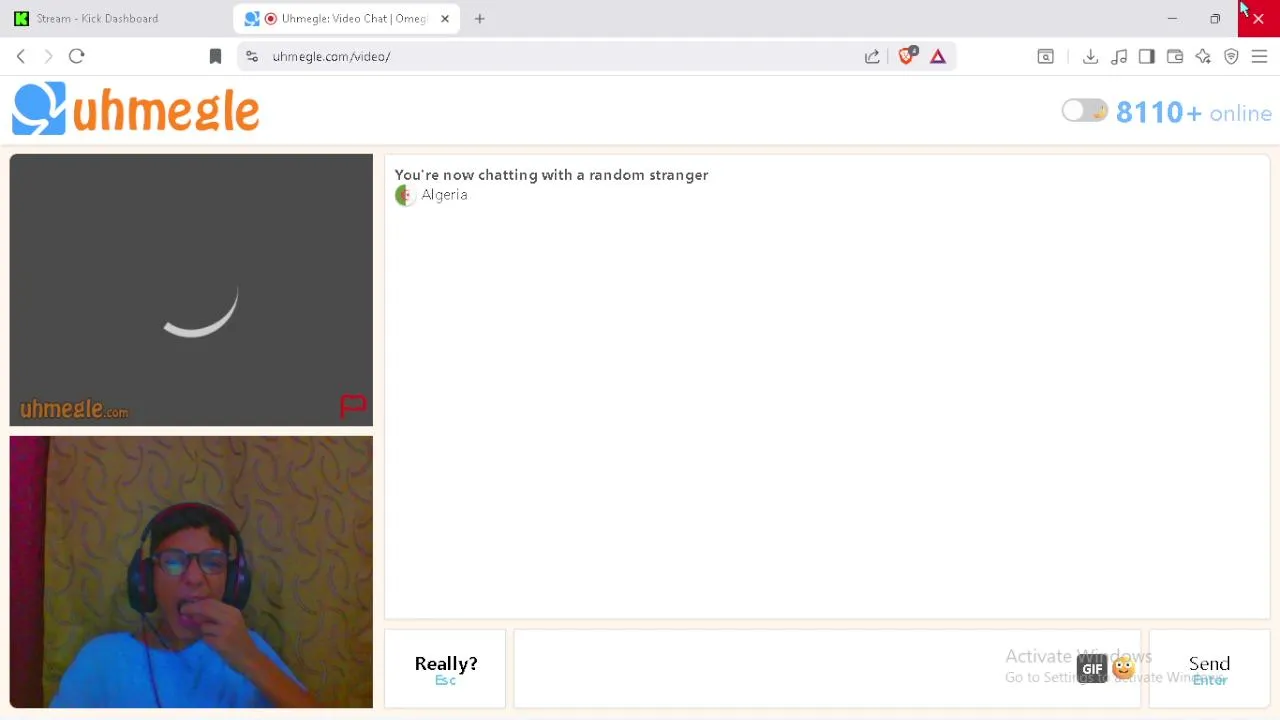Open Brave Rewards triangle icon
The height and width of the screenshot is (720, 1280).
click(938, 57)
